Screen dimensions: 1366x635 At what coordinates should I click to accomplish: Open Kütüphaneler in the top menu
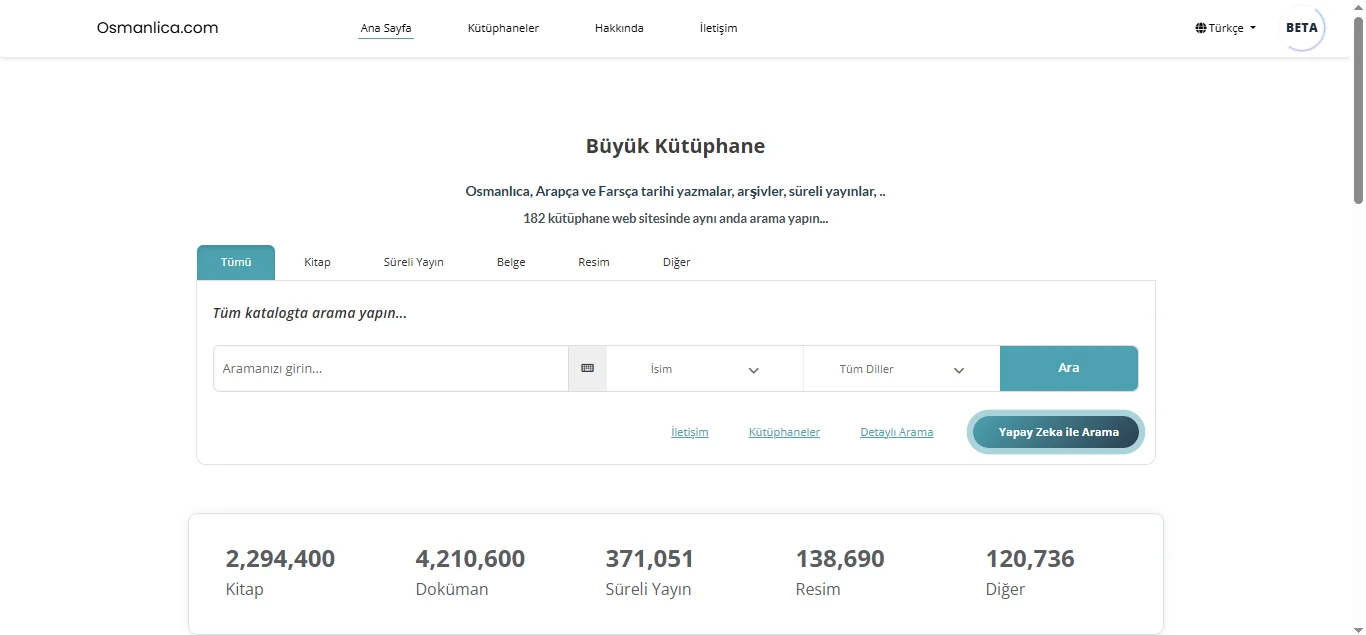tap(503, 28)
